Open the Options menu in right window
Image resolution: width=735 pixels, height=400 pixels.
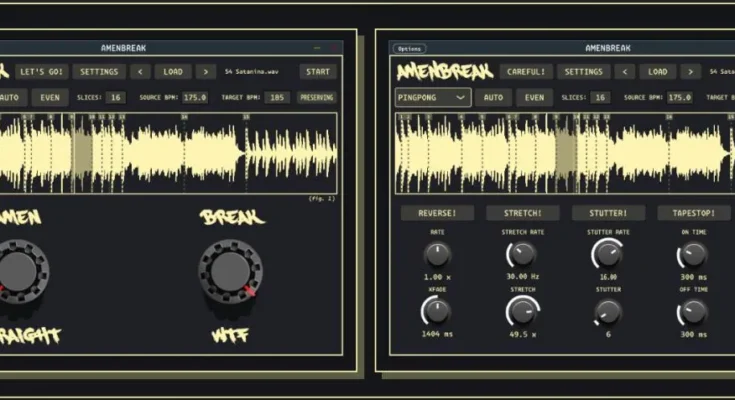point(409,48)
